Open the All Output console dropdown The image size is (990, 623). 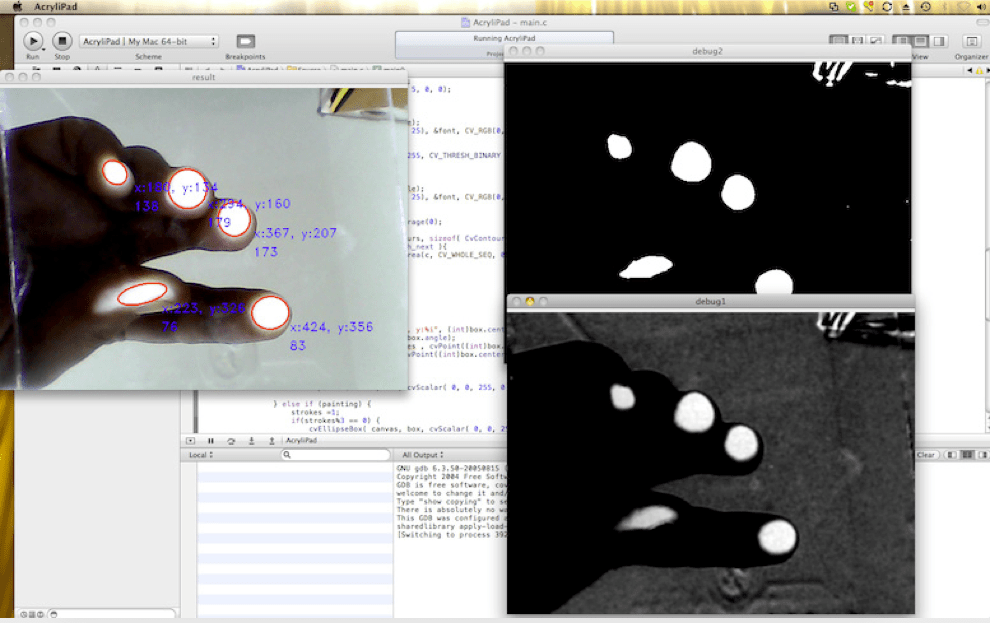tap(424, 455)
